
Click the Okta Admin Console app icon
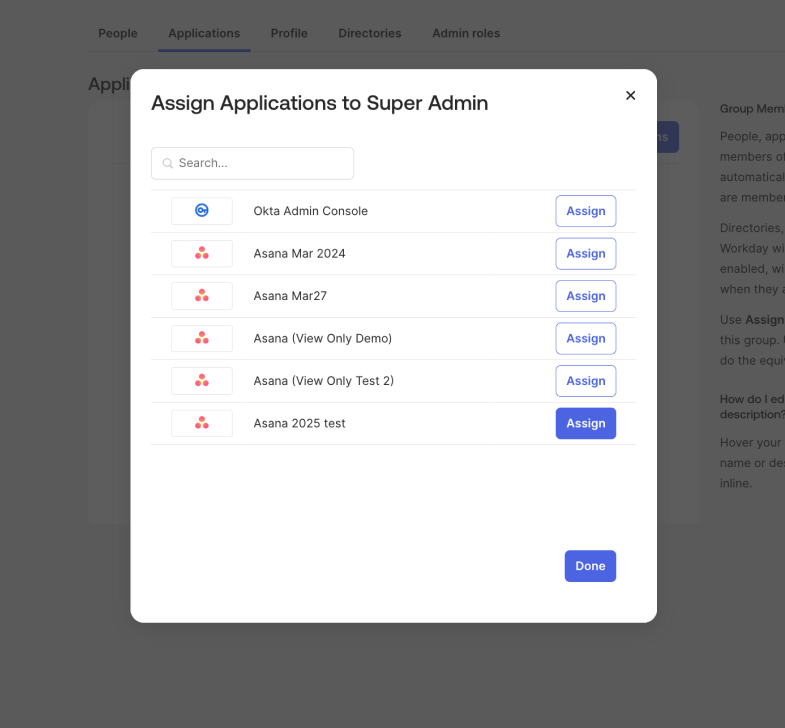pyautogui.click(x=202, y=211)
